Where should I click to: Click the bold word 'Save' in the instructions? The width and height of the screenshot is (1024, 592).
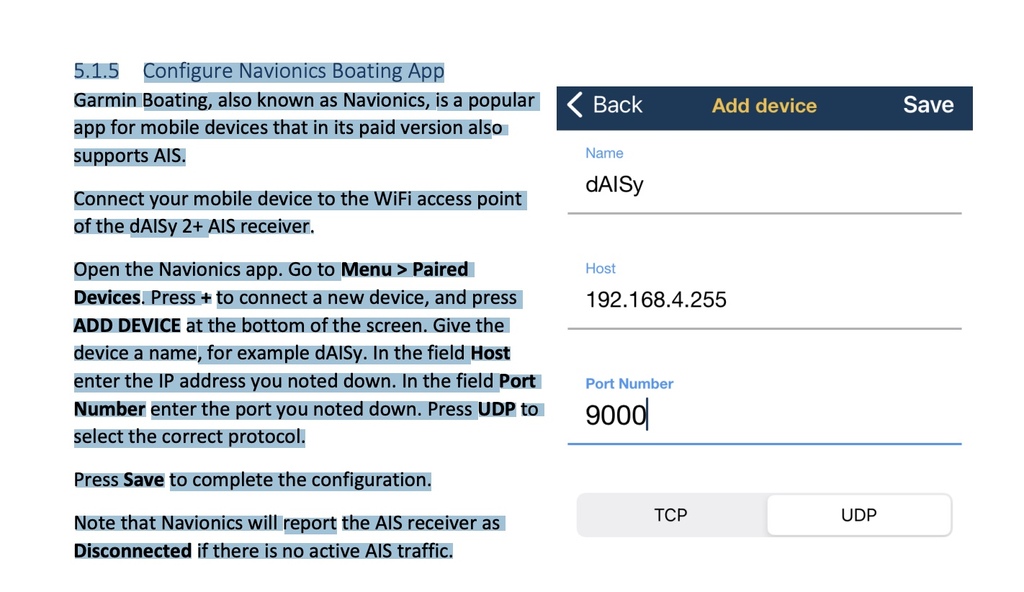144,480
